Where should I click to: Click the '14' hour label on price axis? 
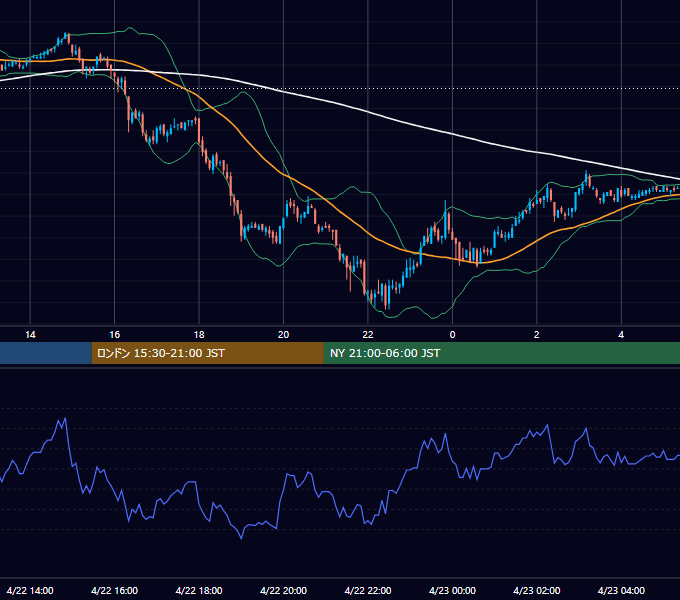(30, 335)
